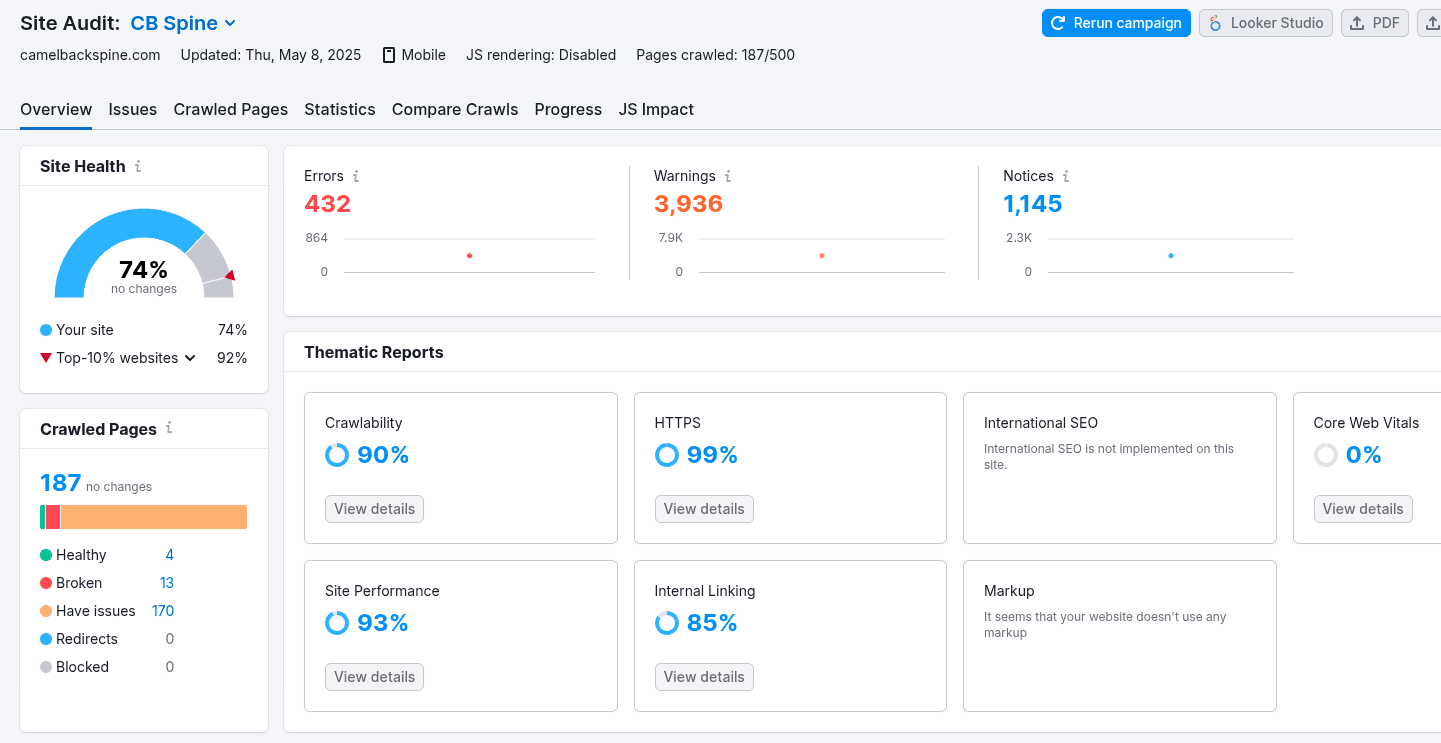Click the 432 errors count
Screen dimensions: 1441x743
pyautogui.click(x=327, y=204)
